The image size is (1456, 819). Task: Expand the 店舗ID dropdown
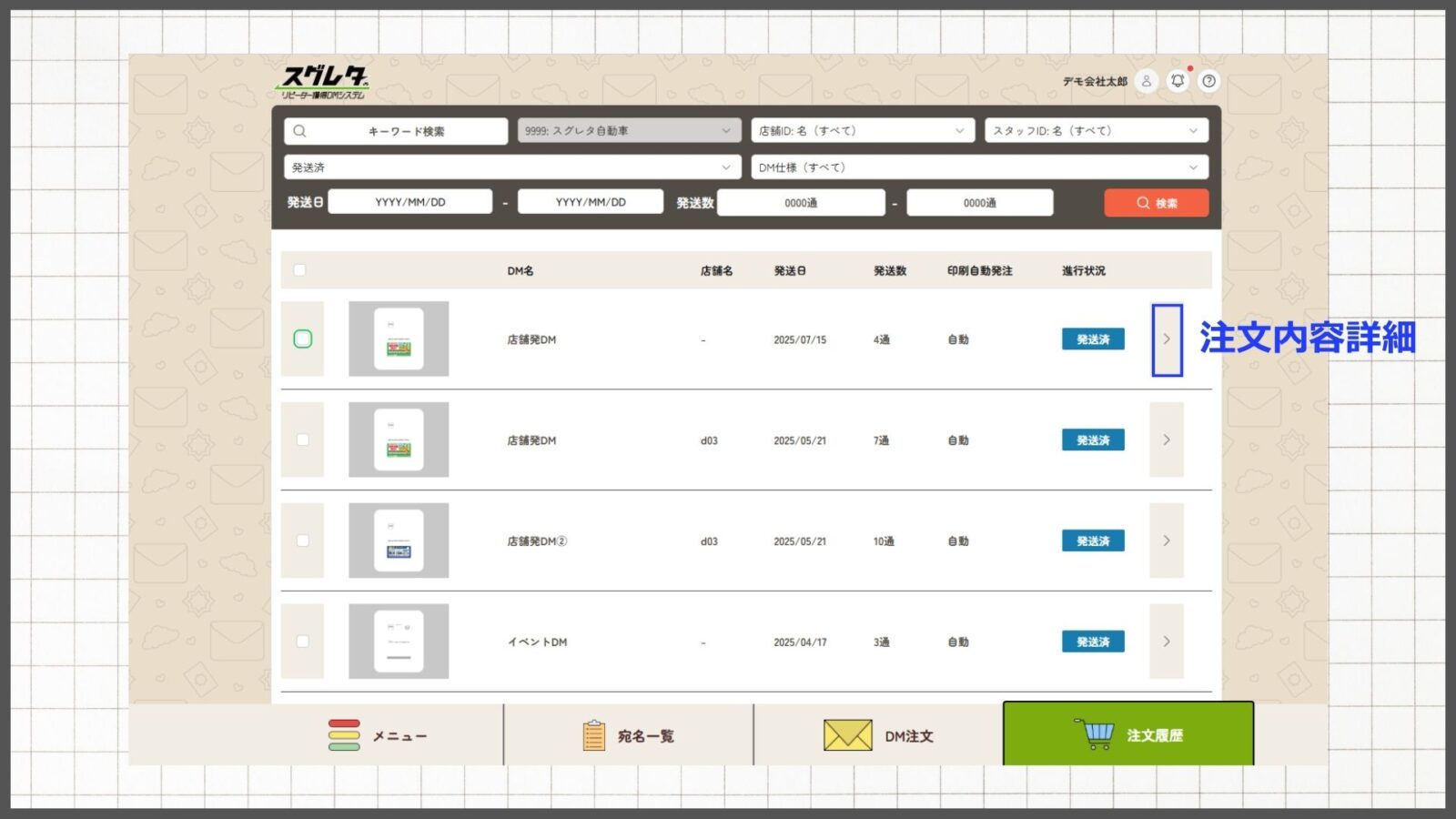[x=862, y=131]
